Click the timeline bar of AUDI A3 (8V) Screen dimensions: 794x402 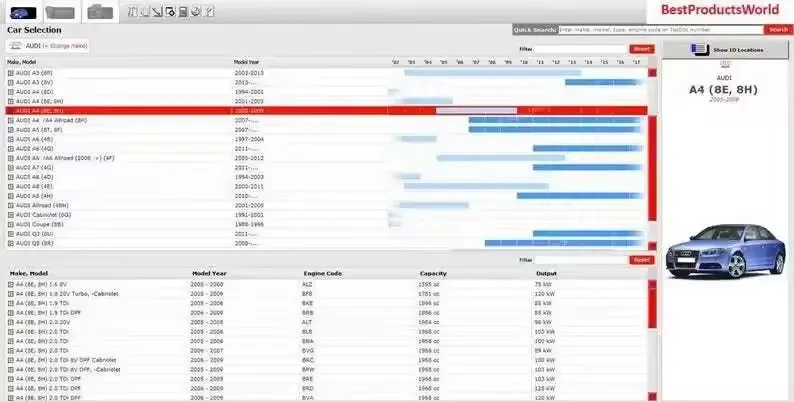(x=604, y=83)
